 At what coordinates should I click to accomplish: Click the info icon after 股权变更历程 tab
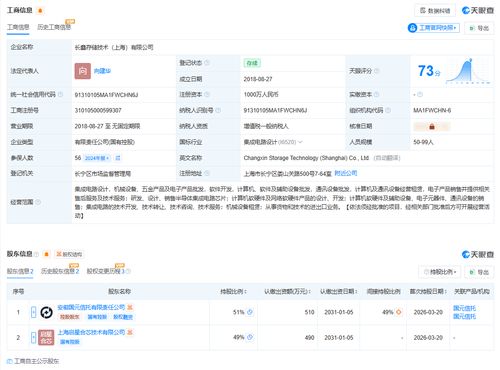click(129, 271)
